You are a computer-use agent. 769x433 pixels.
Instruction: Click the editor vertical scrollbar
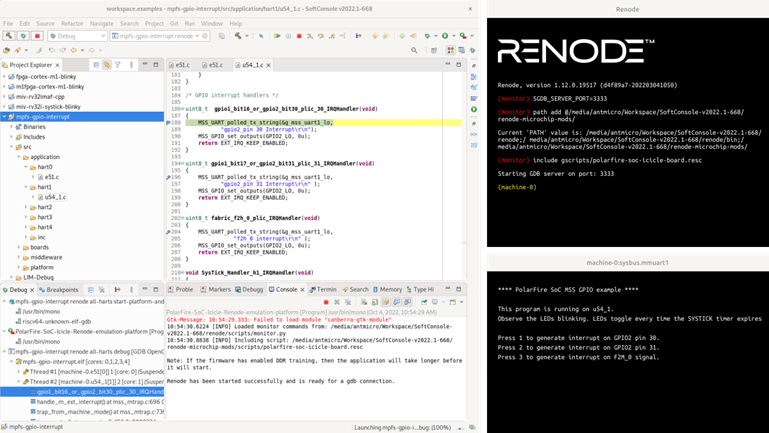(463, 174)
